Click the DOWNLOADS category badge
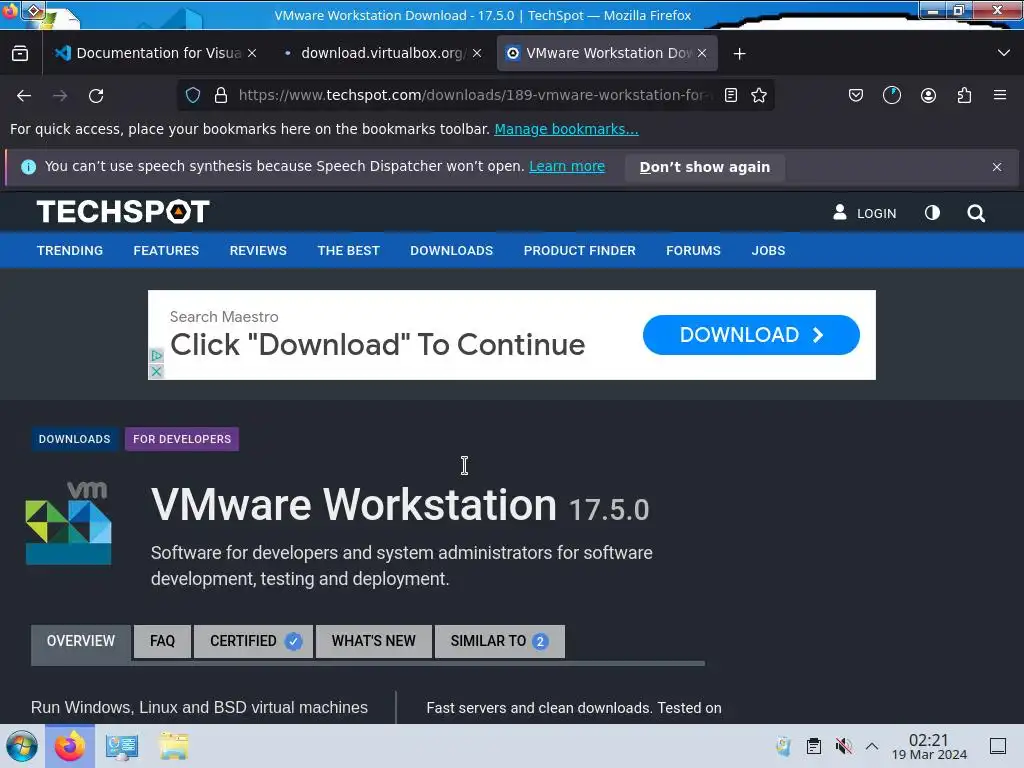 click(x=74, y=439)
